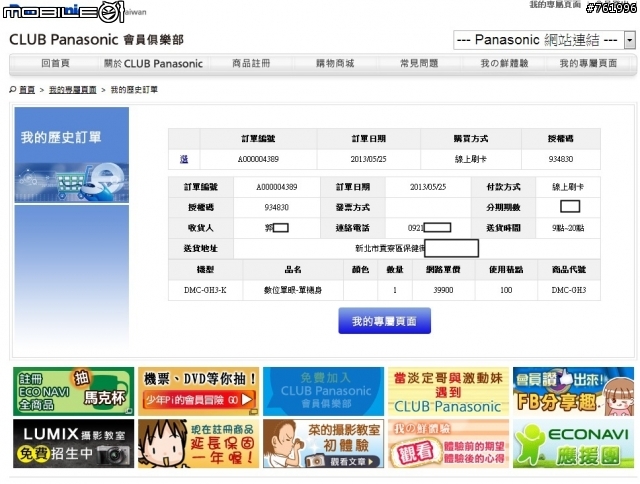Viewport: 640px width, 484px height.
Task: Open 購物商城 menu item
Action: pyautogui.click(x=335, y=63)
